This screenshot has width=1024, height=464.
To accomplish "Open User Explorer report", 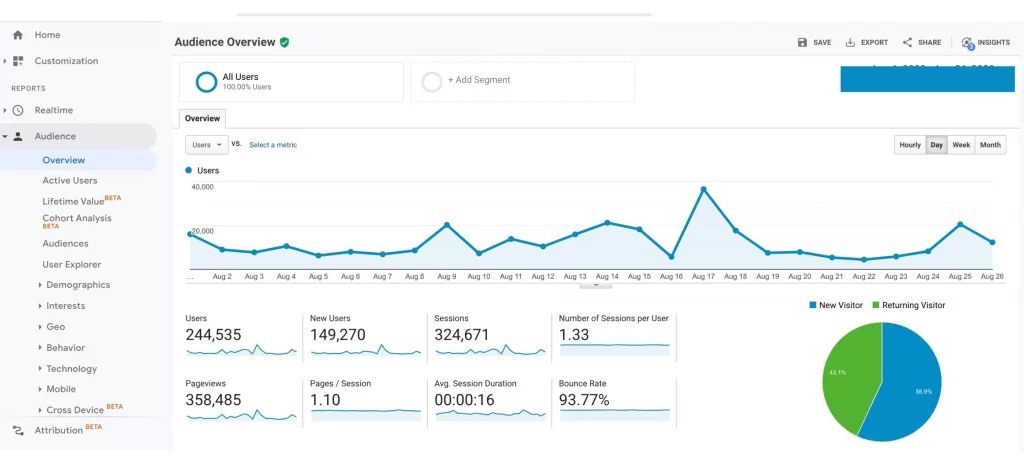I will [x=72, y=265].
